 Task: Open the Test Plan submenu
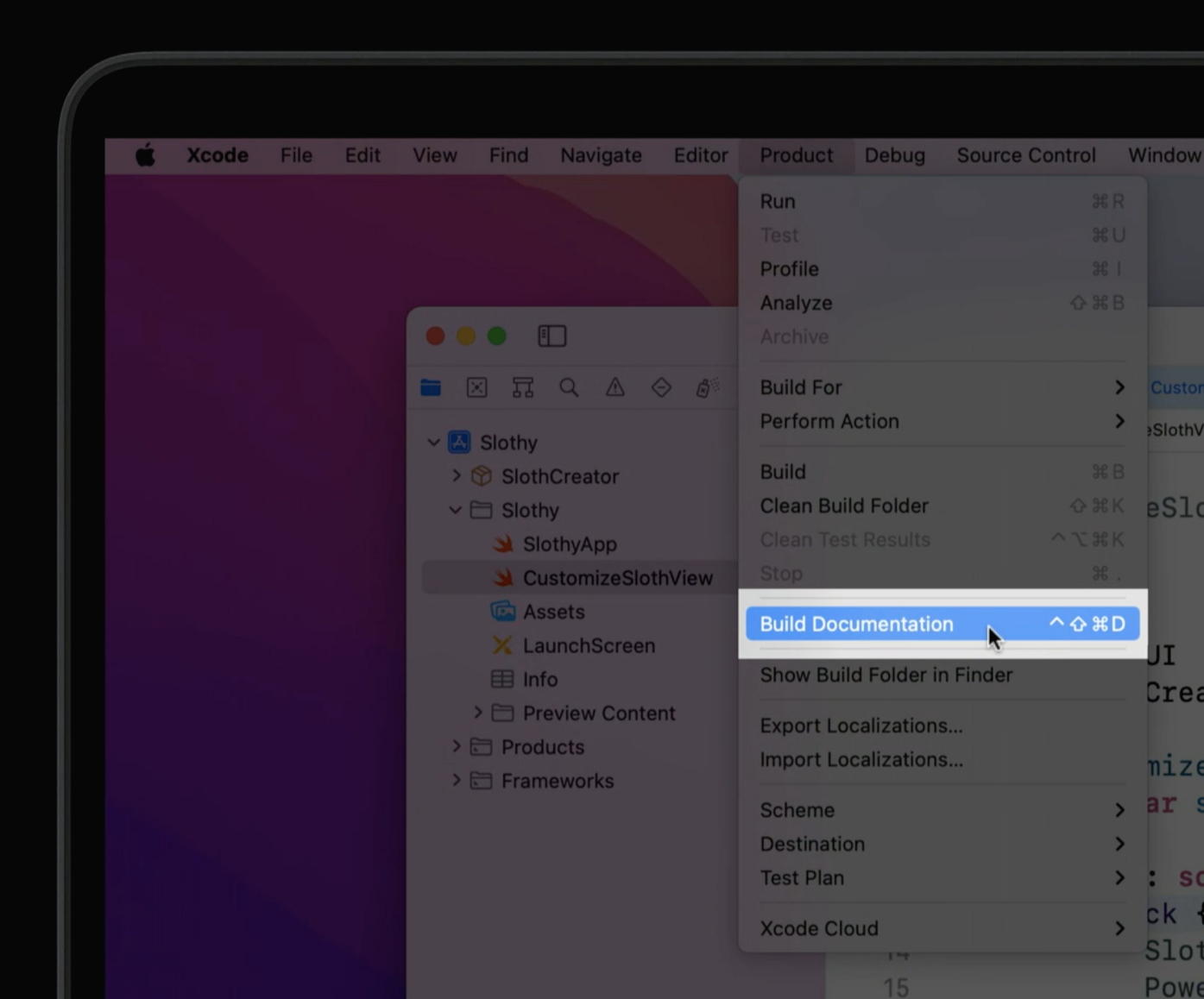click(x=942, y=877)
